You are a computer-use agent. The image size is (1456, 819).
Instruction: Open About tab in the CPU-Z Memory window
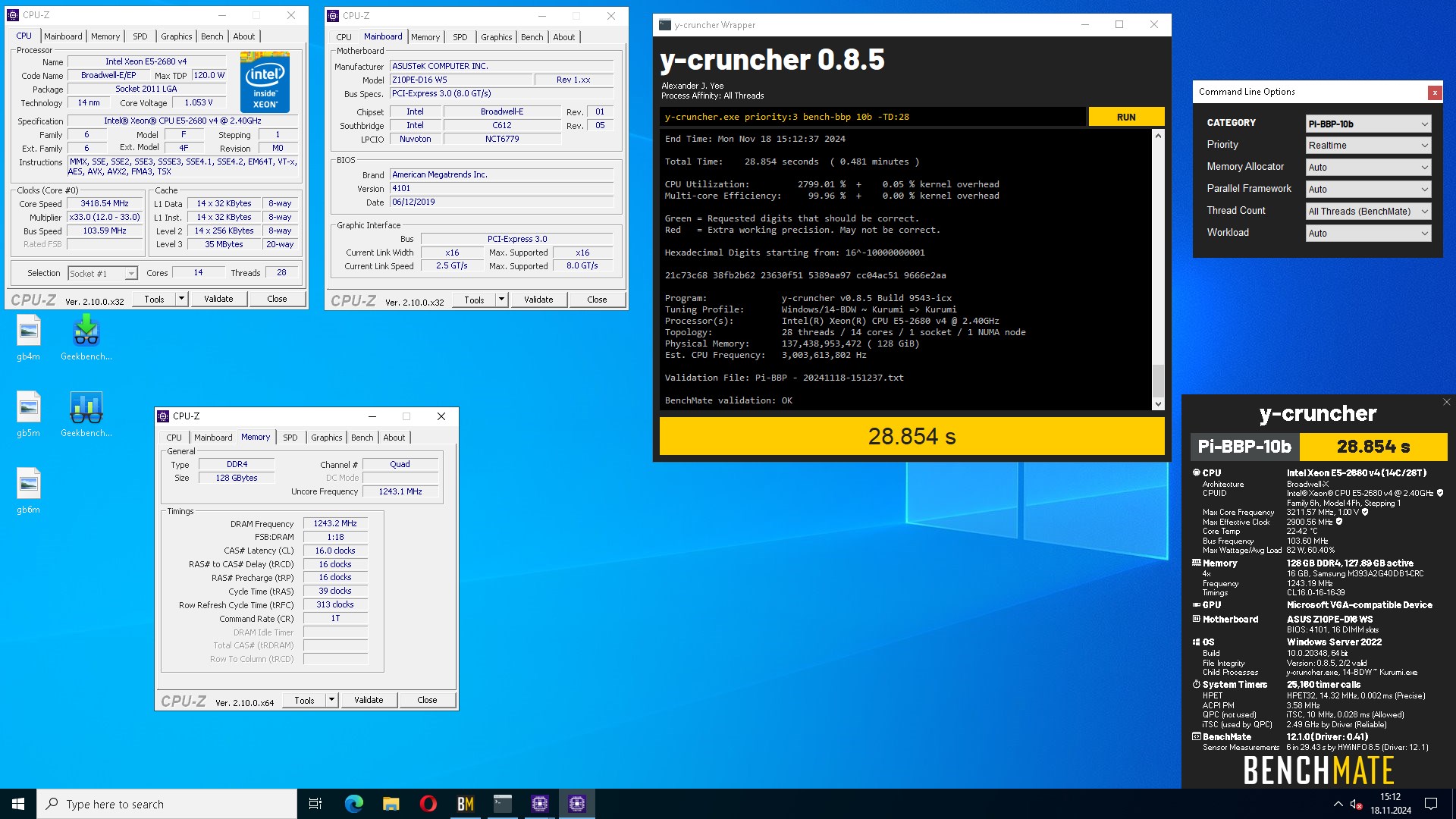(394, 438)
